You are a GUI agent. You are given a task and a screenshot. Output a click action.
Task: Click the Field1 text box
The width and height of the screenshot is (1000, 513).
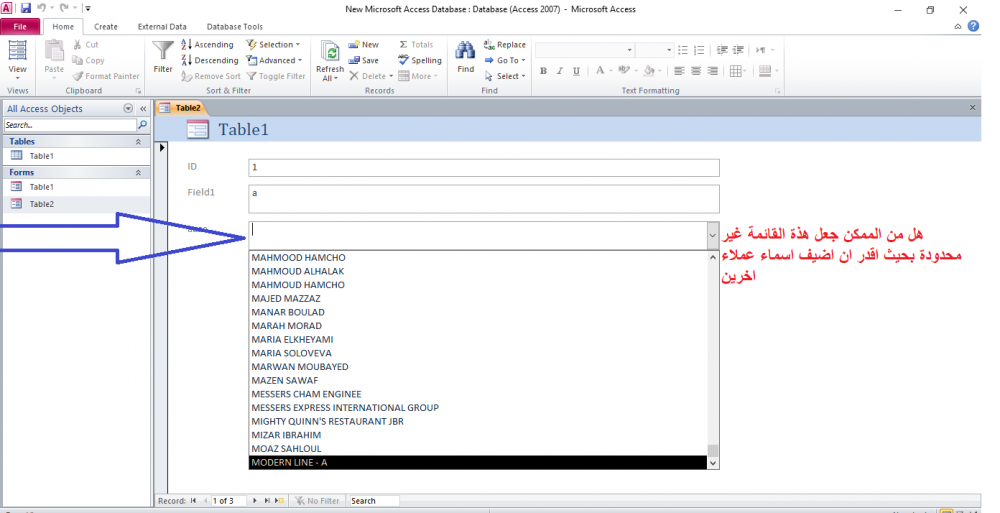click(483, 199)
